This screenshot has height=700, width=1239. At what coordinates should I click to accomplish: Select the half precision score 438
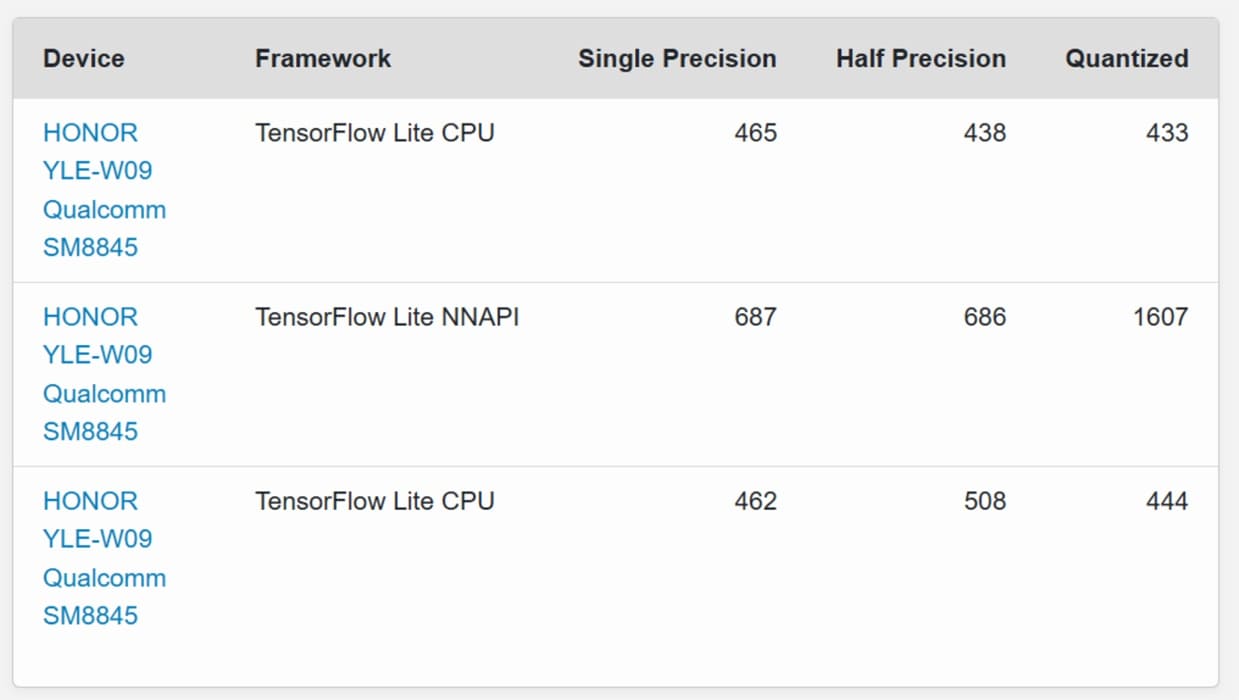tap(984, 133)
